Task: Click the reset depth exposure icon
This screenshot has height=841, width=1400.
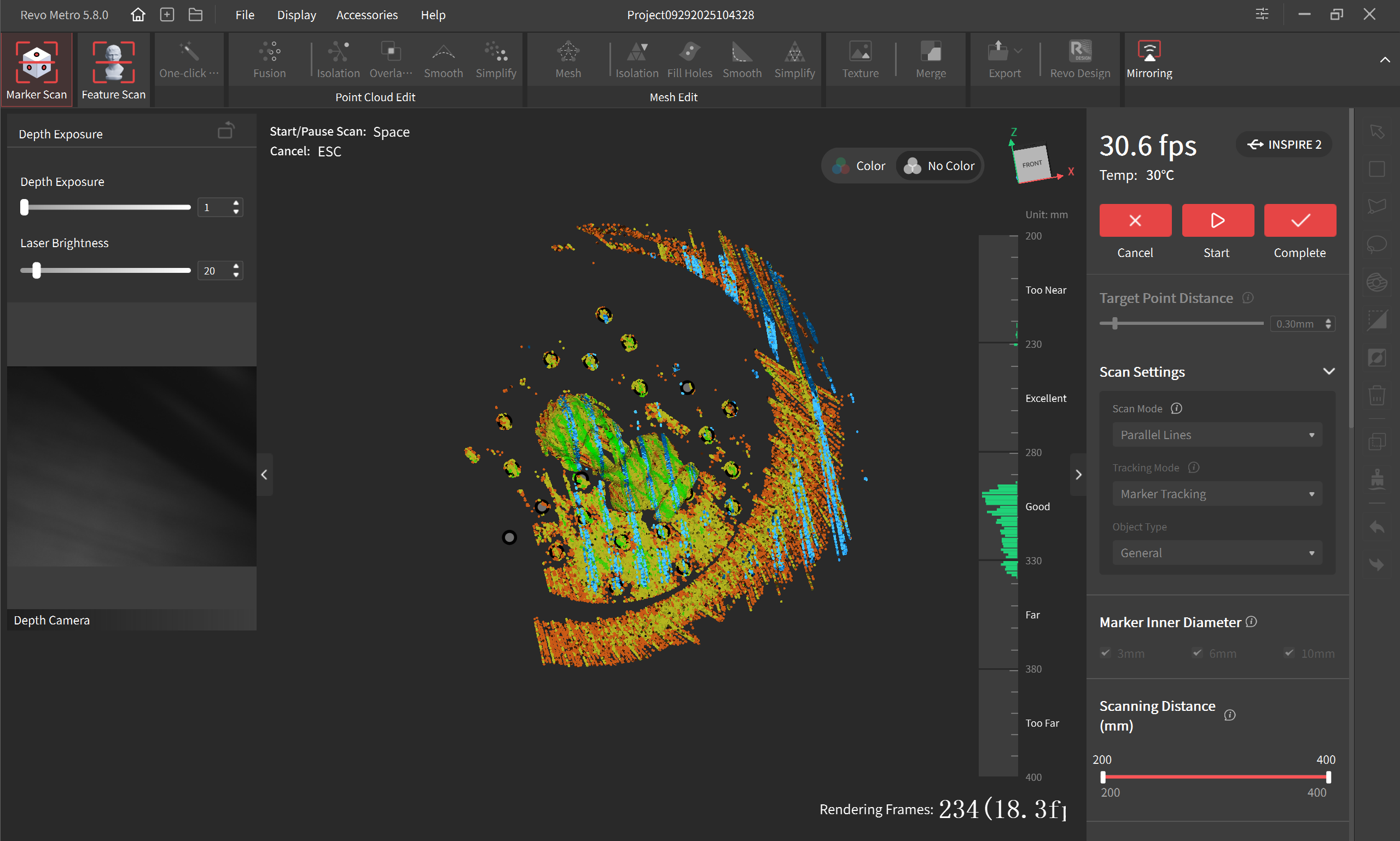Action: pyautogui.click(x=226, y=131)
